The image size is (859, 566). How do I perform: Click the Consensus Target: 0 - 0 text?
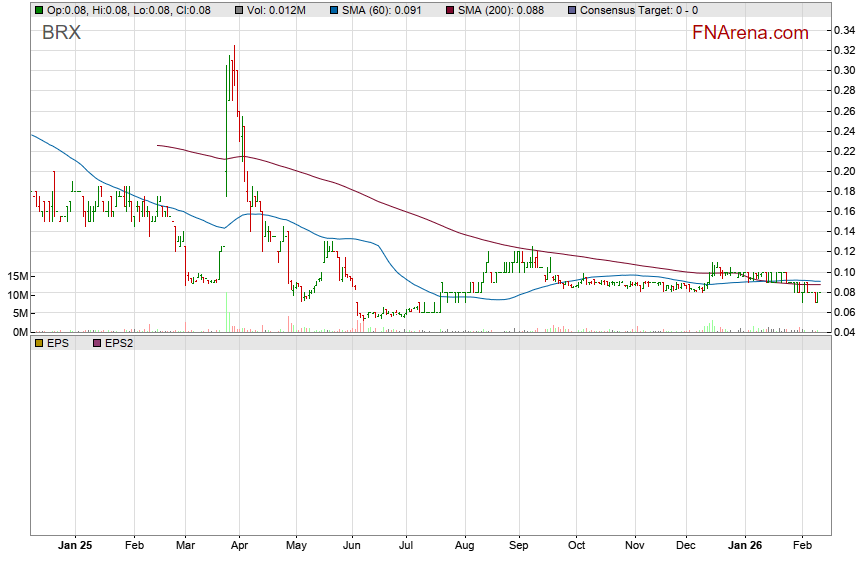click(x=638, y=10)
